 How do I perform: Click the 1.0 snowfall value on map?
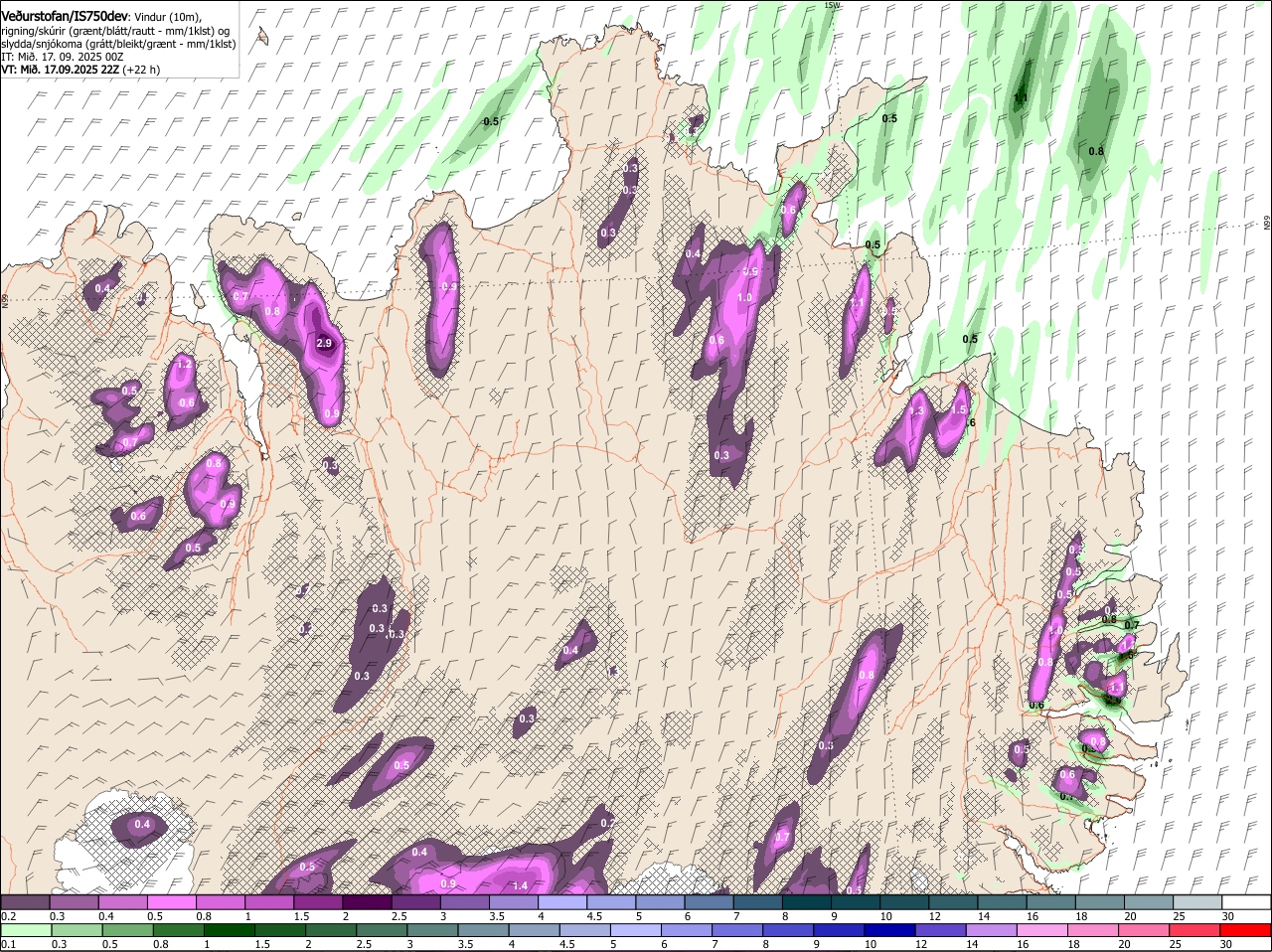point(745,297)
